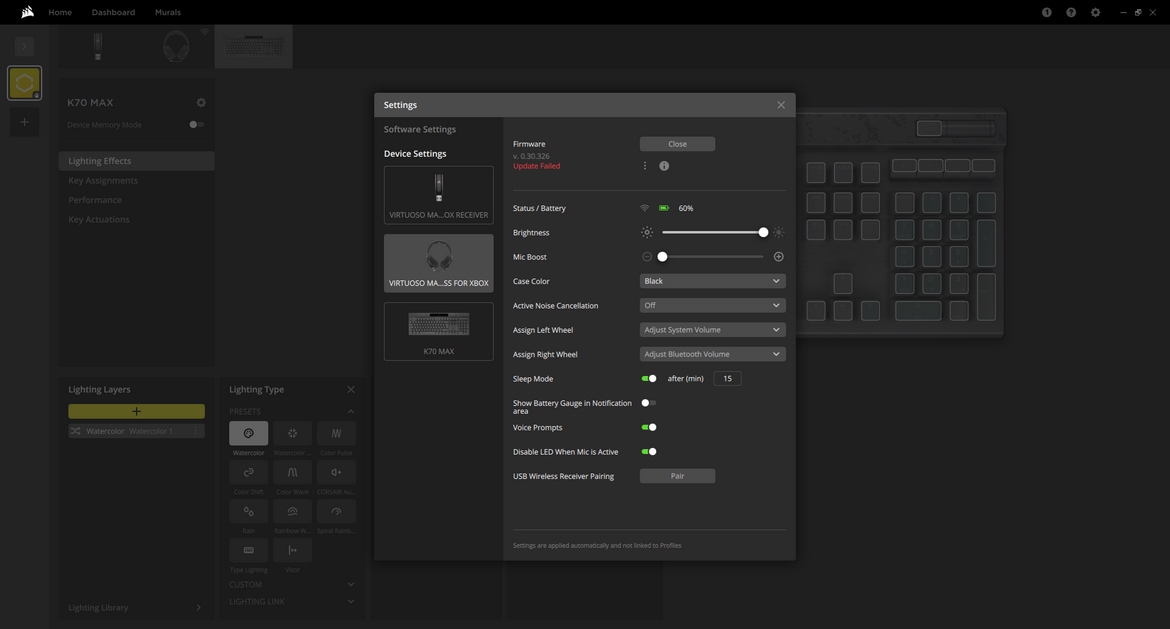Viewport: 1170px width, 629px height.
Task: Click keyboard thumbnail in top device bar
Action: [x=254, y=46]
